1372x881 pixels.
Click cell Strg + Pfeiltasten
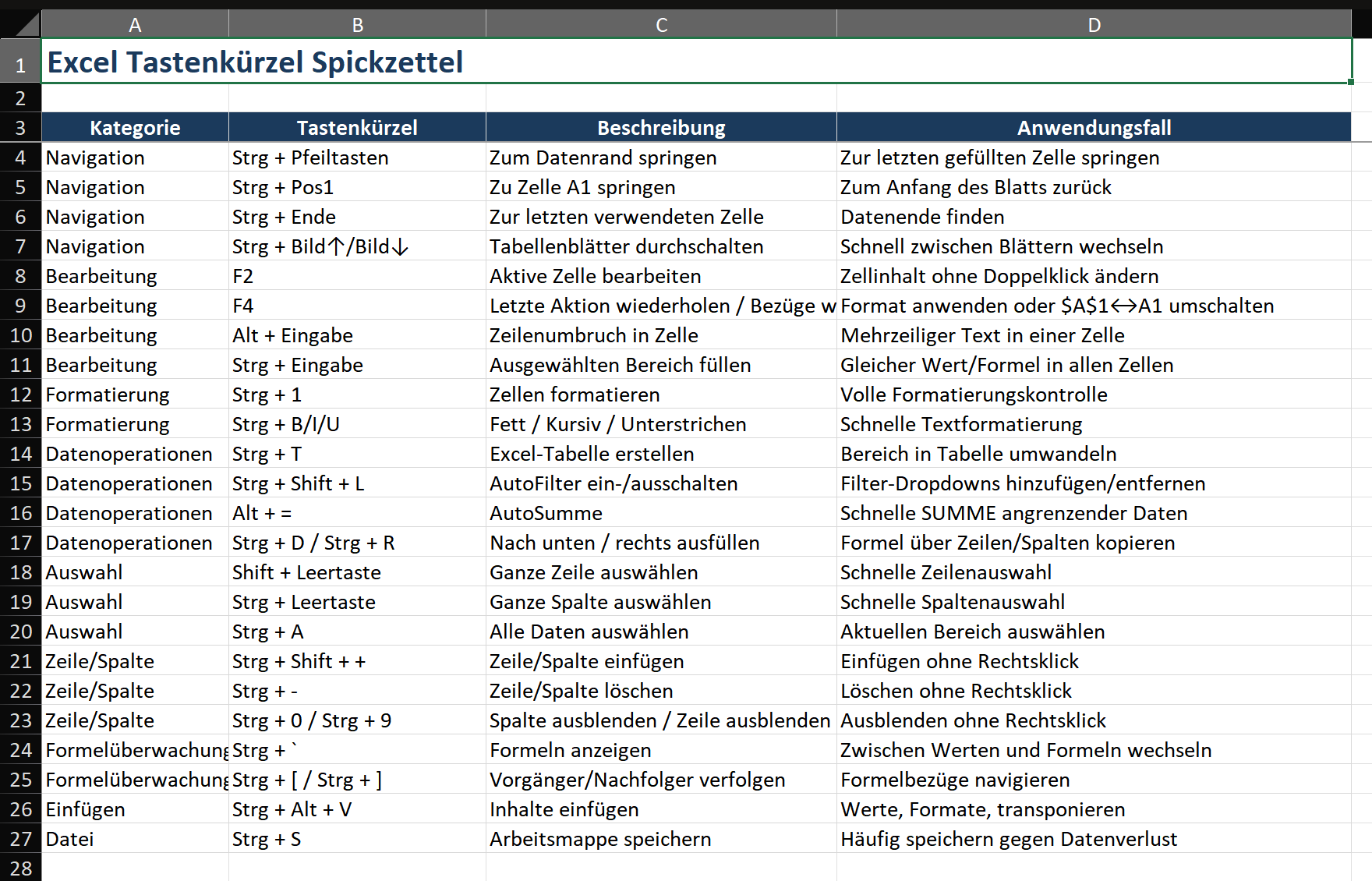(x=357, y=157)
